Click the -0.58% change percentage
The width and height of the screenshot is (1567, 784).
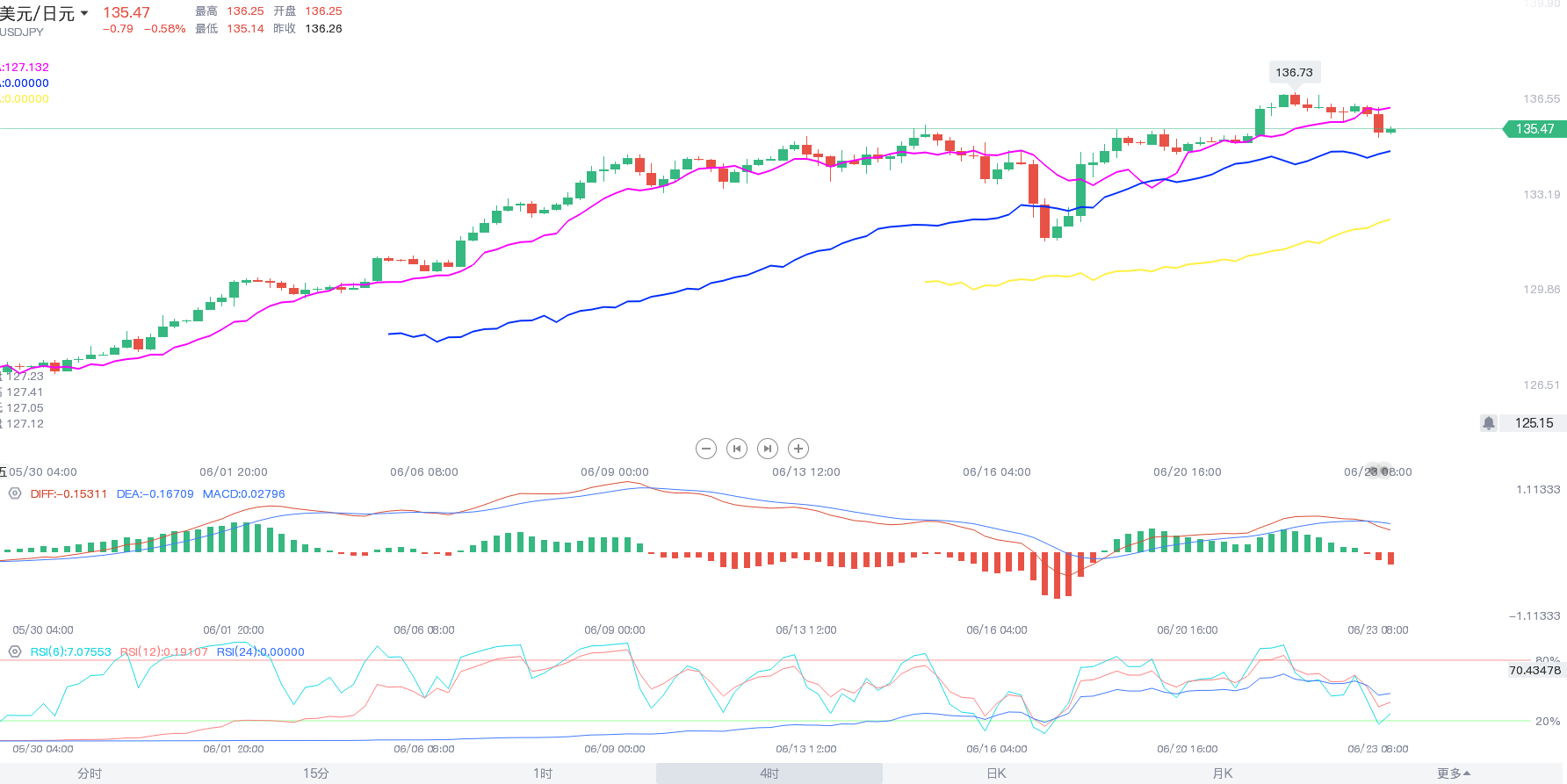(x=165, y=29)
